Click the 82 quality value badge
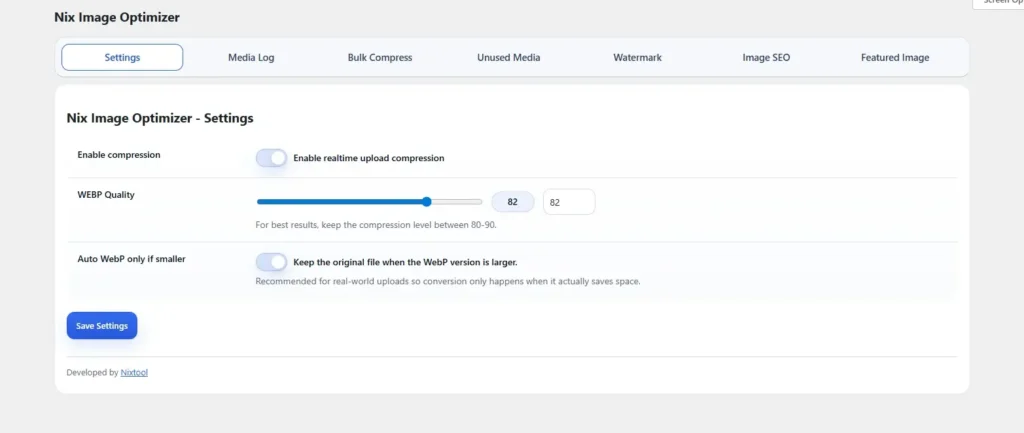The height and width of the screenshot is (433, 1024). tap(513, 202)
